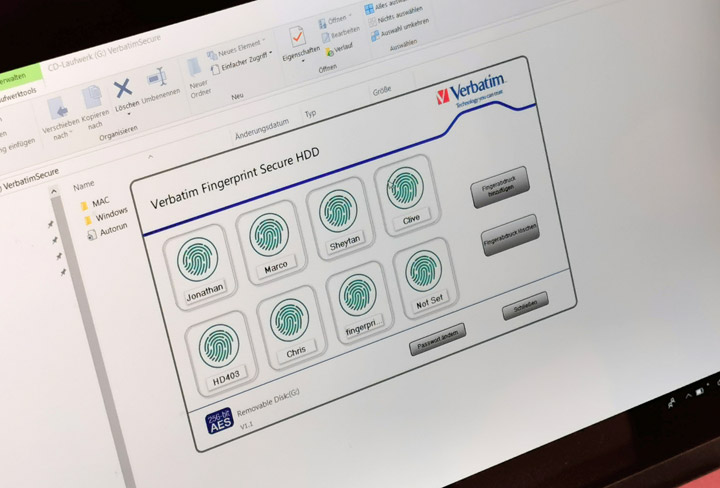
Task: Select the Sheytan fingerprint icon
Action: pos(338,211)
